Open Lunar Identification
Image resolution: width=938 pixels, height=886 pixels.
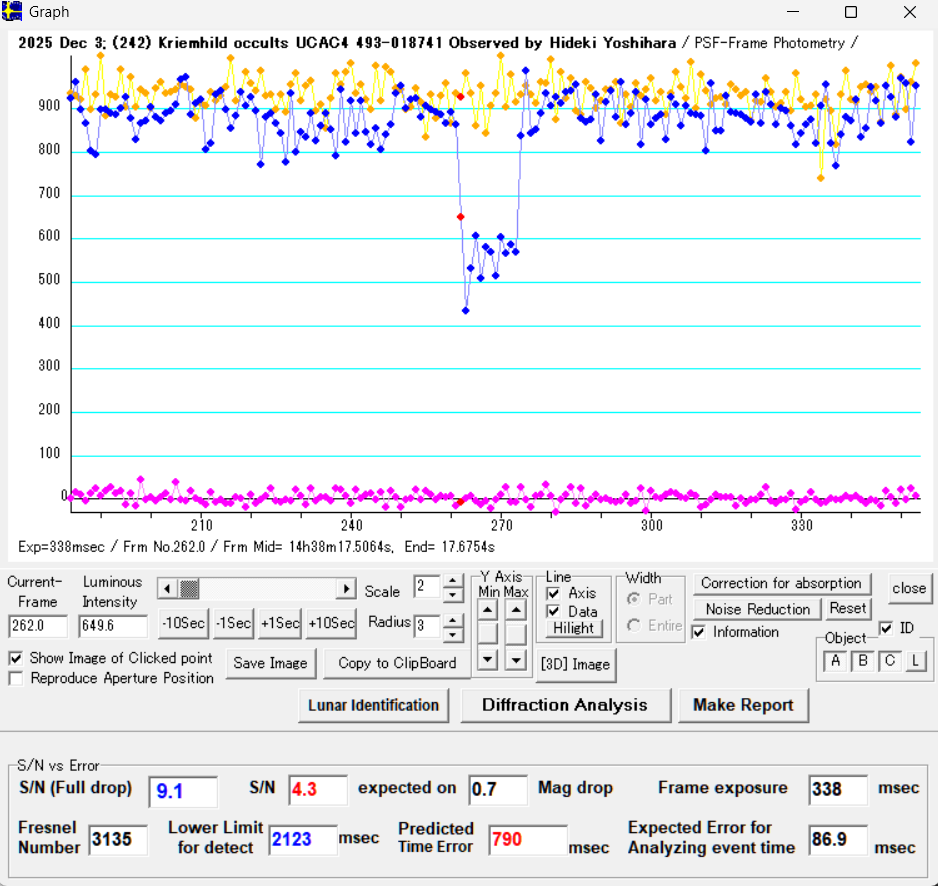pos(373,705)
